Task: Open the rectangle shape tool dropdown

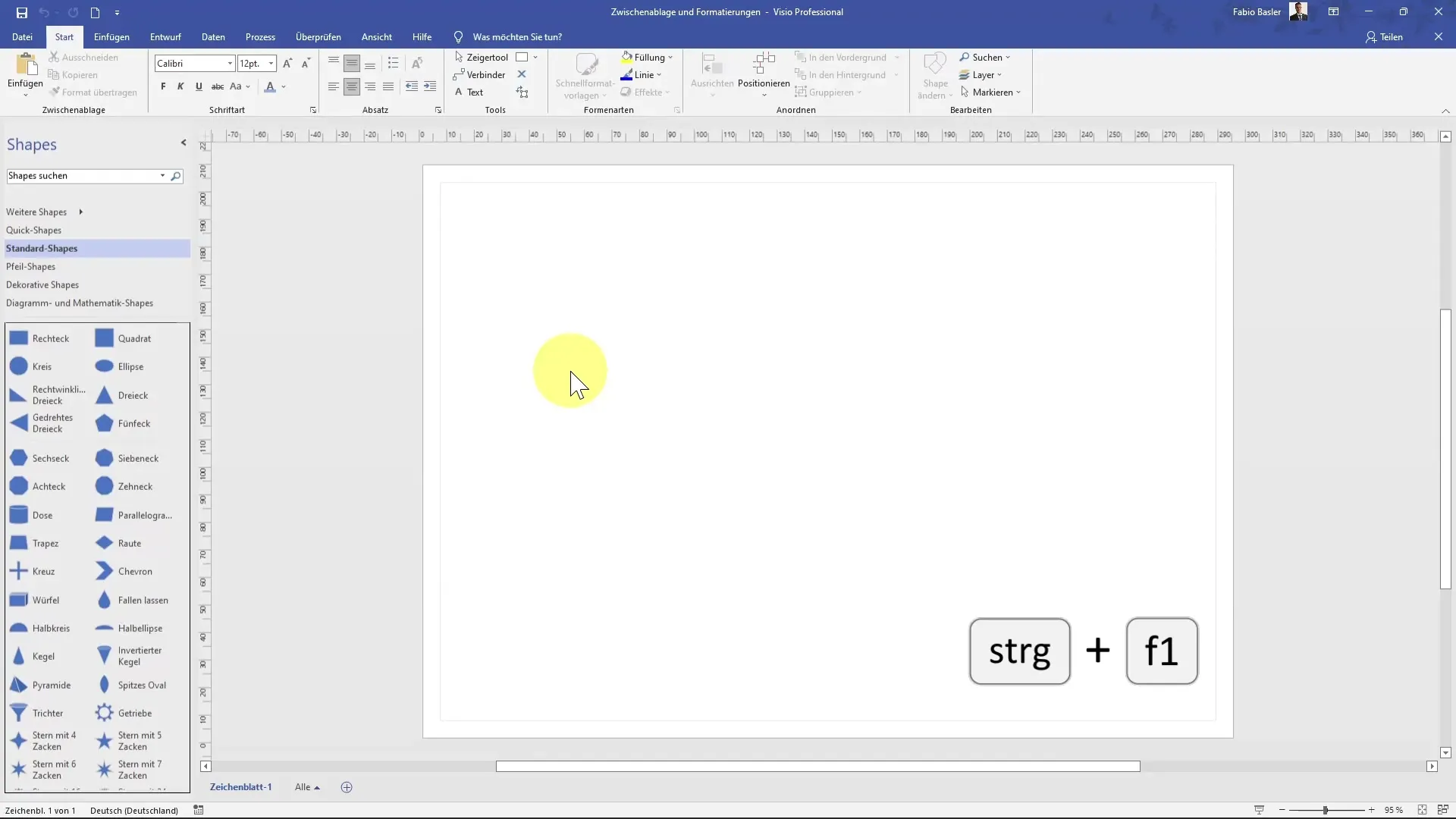Action: click(535, 58)
